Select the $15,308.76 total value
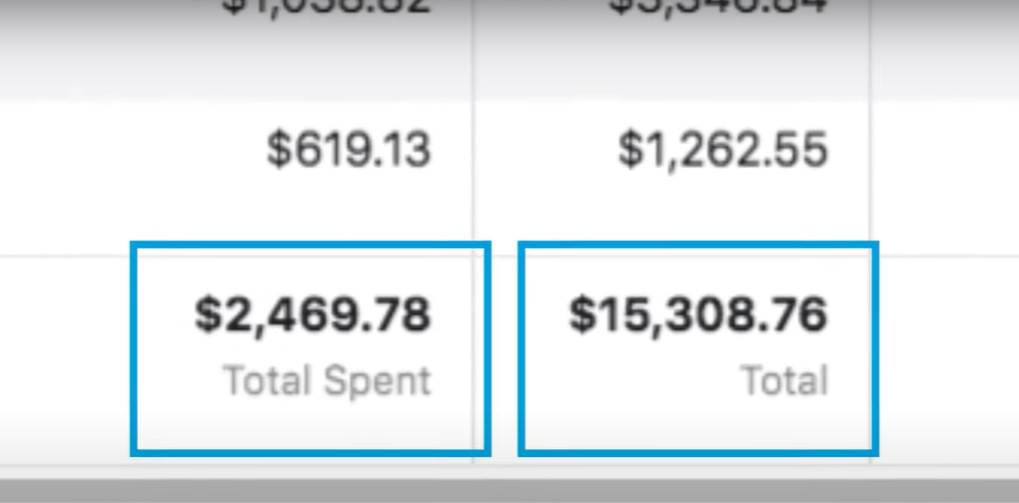1019x503 pixels. [x=698, y=314]
